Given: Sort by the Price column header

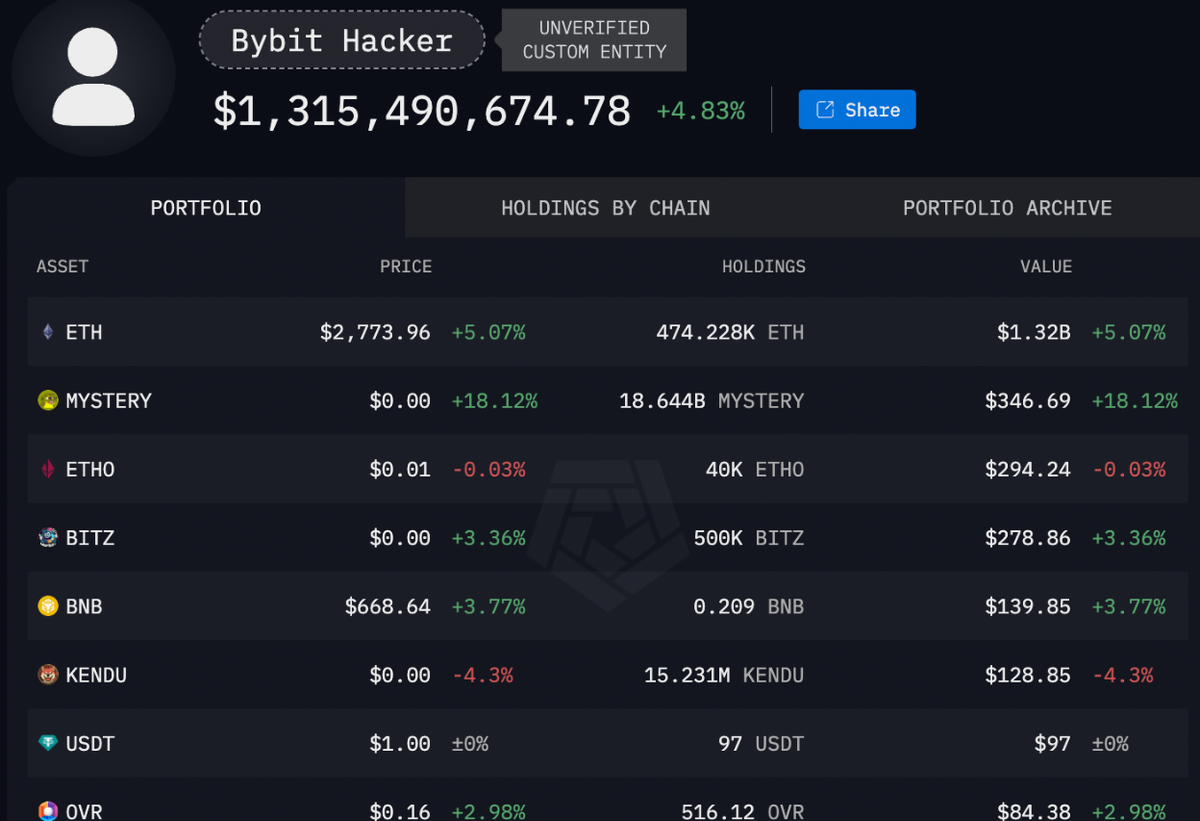Looking at the screenshot, I should (406, 267).
